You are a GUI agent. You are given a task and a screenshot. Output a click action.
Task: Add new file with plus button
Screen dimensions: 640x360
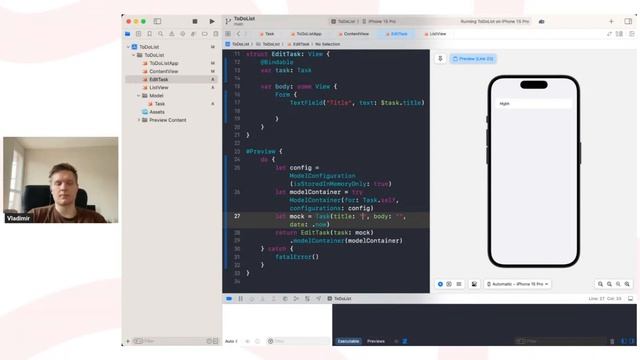point(128,341)
